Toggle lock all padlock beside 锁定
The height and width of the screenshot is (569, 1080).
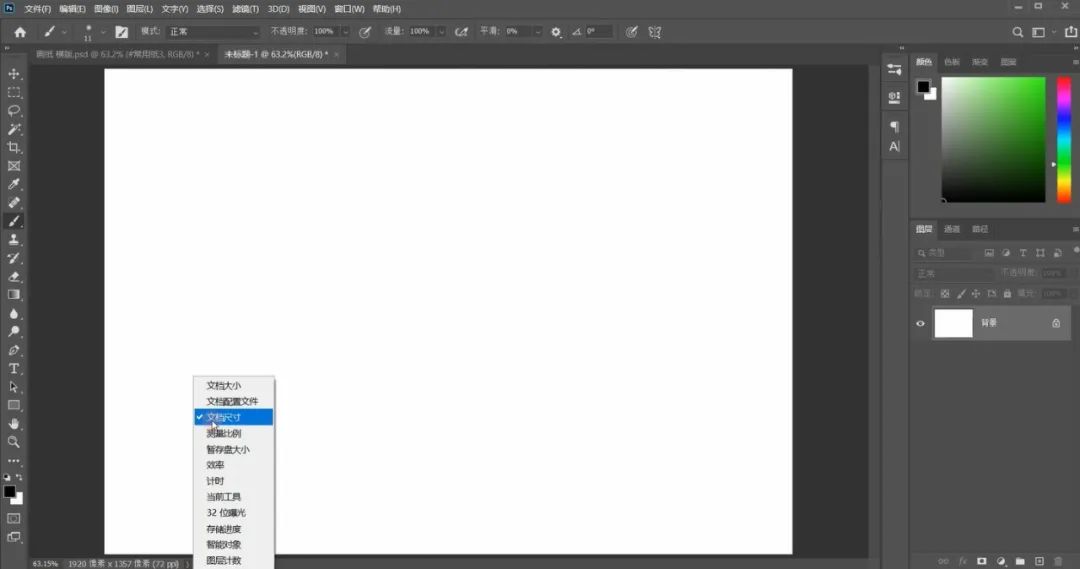point(1007,293)
